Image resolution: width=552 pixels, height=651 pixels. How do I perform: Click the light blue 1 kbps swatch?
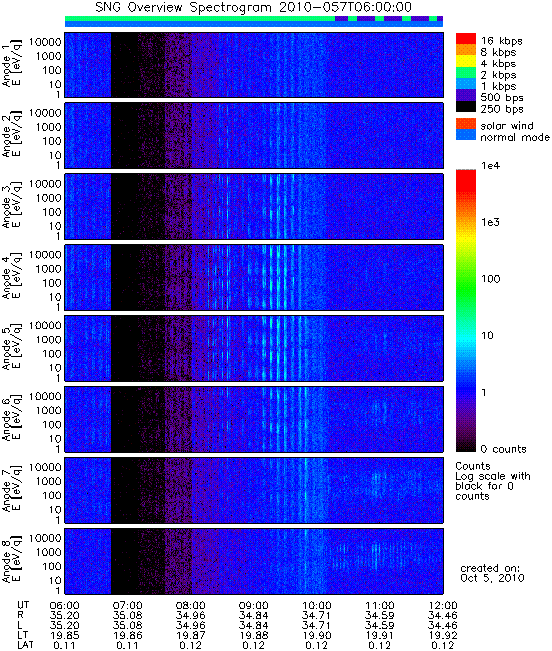click(466, 84)
